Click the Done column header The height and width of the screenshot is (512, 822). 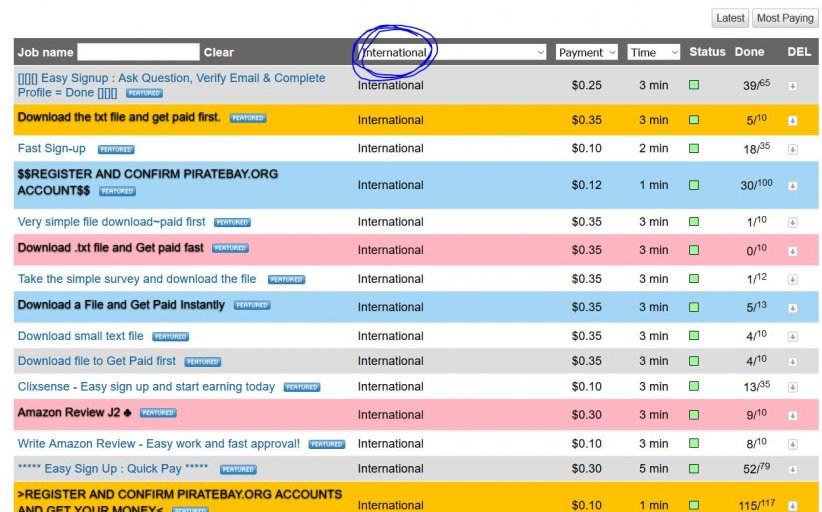[749, 52]
